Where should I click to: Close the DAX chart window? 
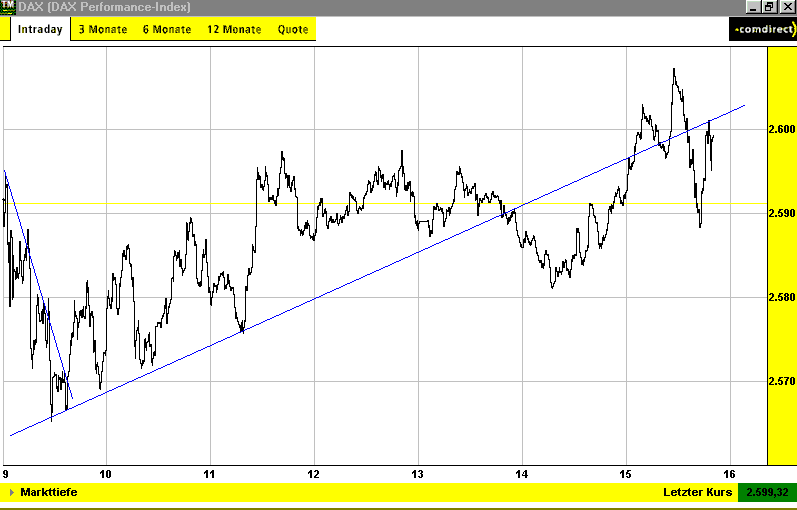787,7
